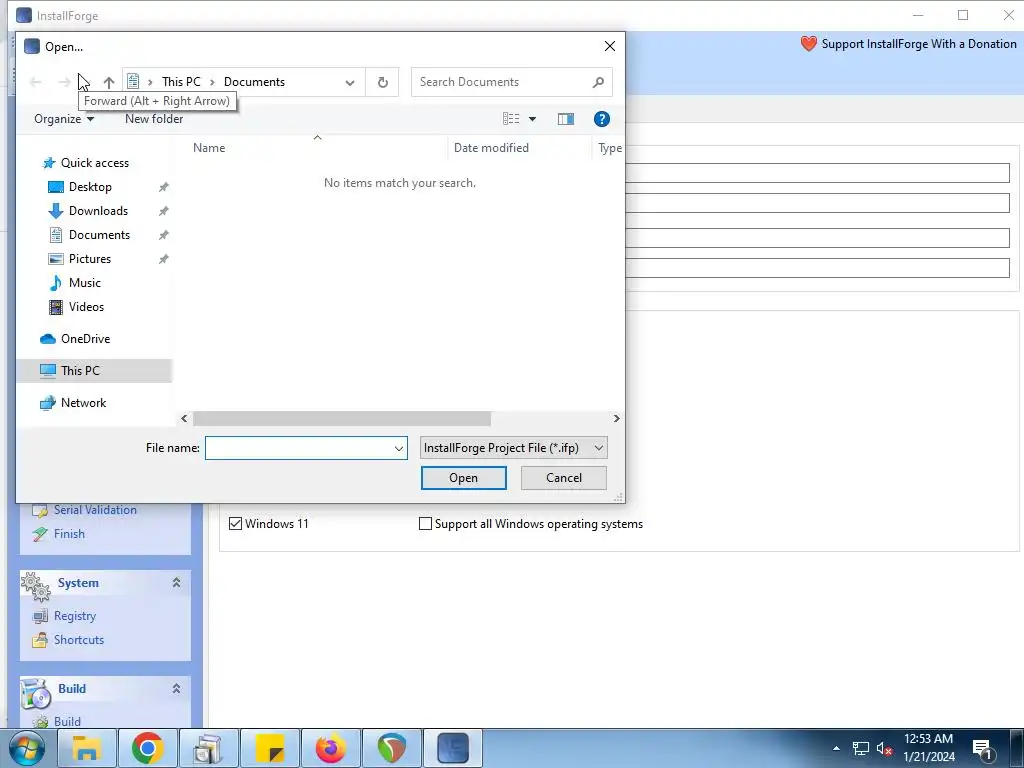Open Shortcuts section in InstallForge sidebar
Viewport: 1024px width, 768px height.
(79, 640)
